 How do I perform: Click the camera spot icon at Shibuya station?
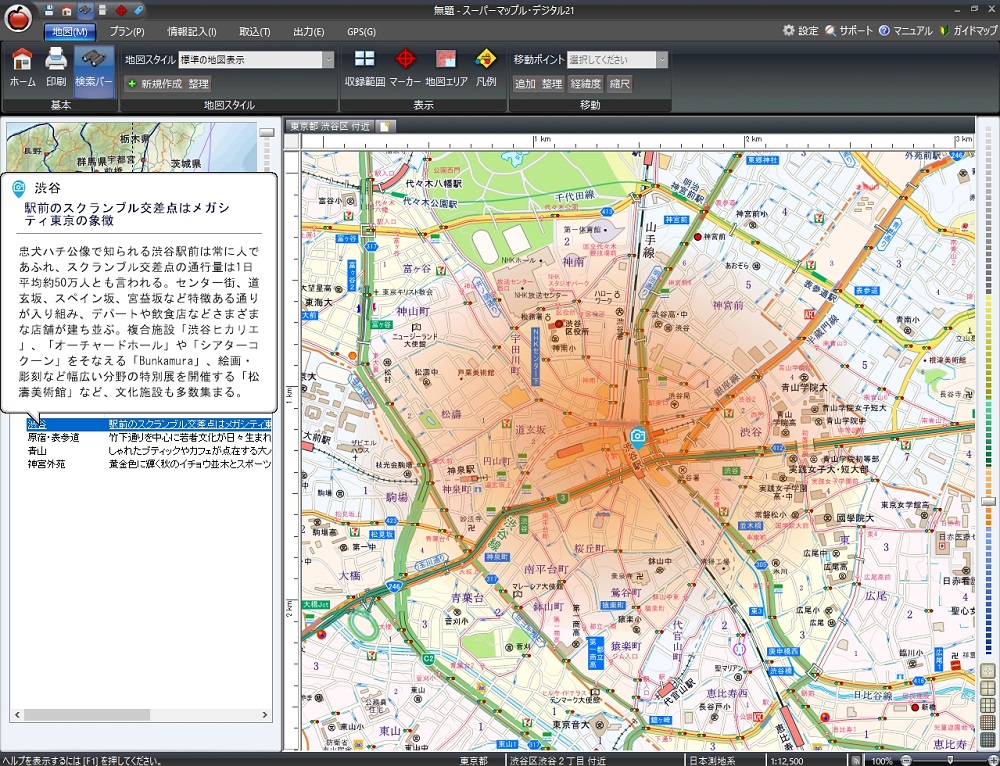[636, 436]
